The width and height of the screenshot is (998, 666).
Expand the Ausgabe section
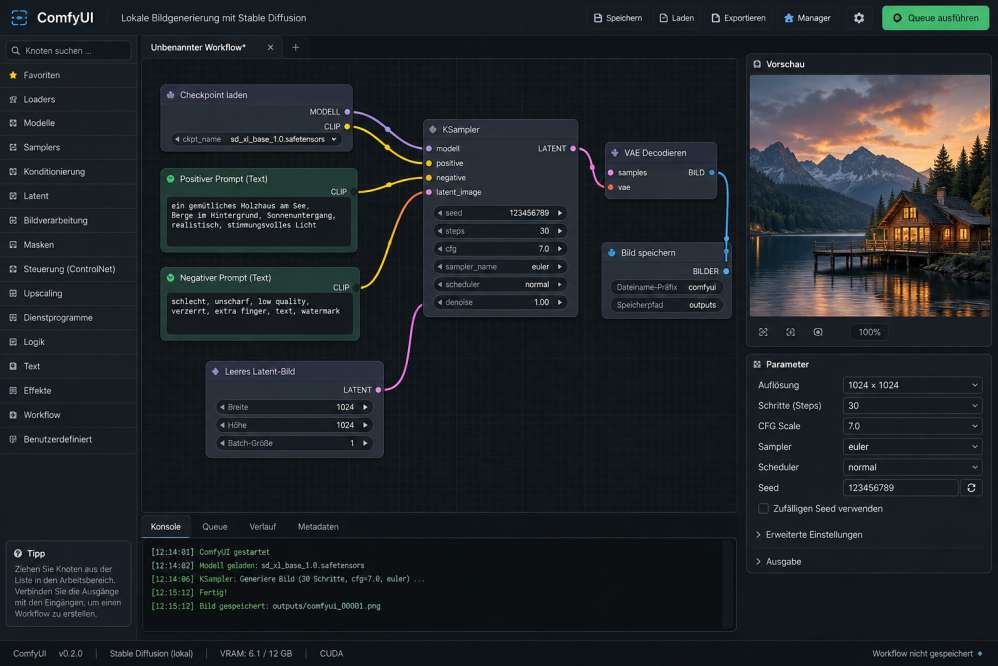point(778,562)
